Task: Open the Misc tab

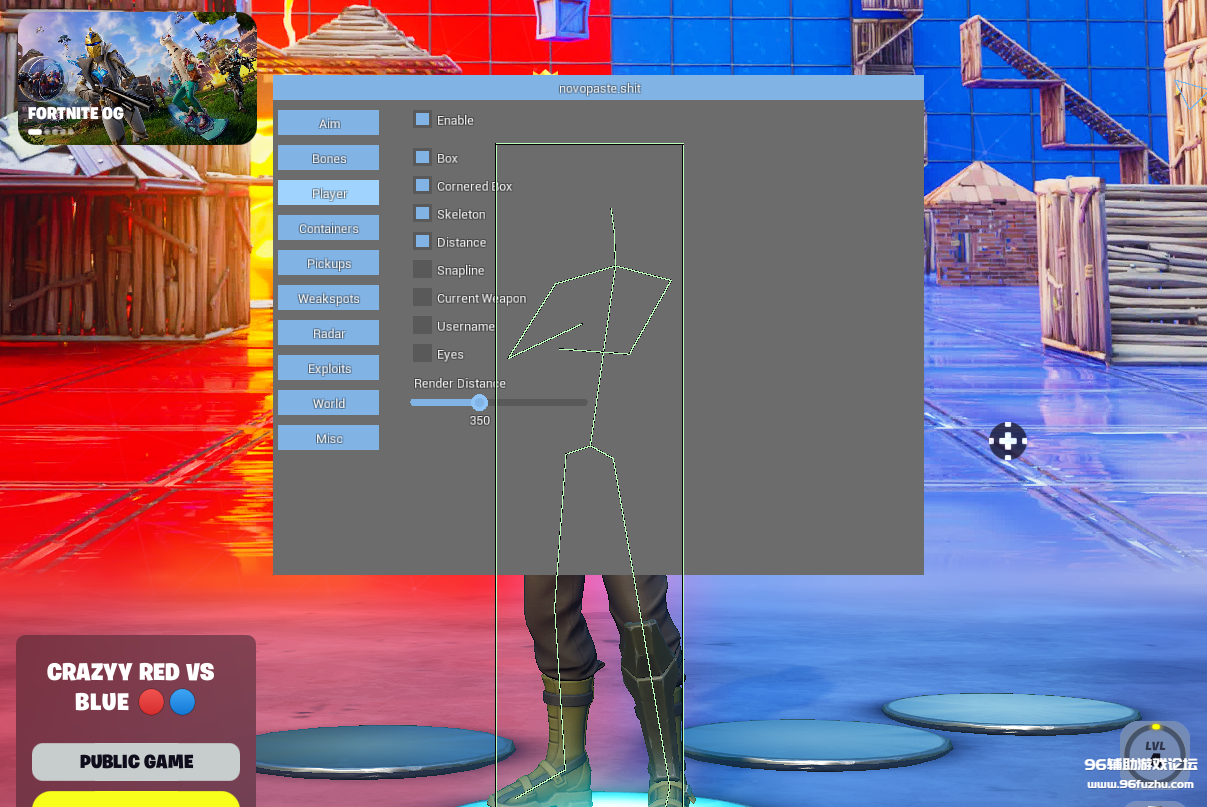Action: click(328, 438)
